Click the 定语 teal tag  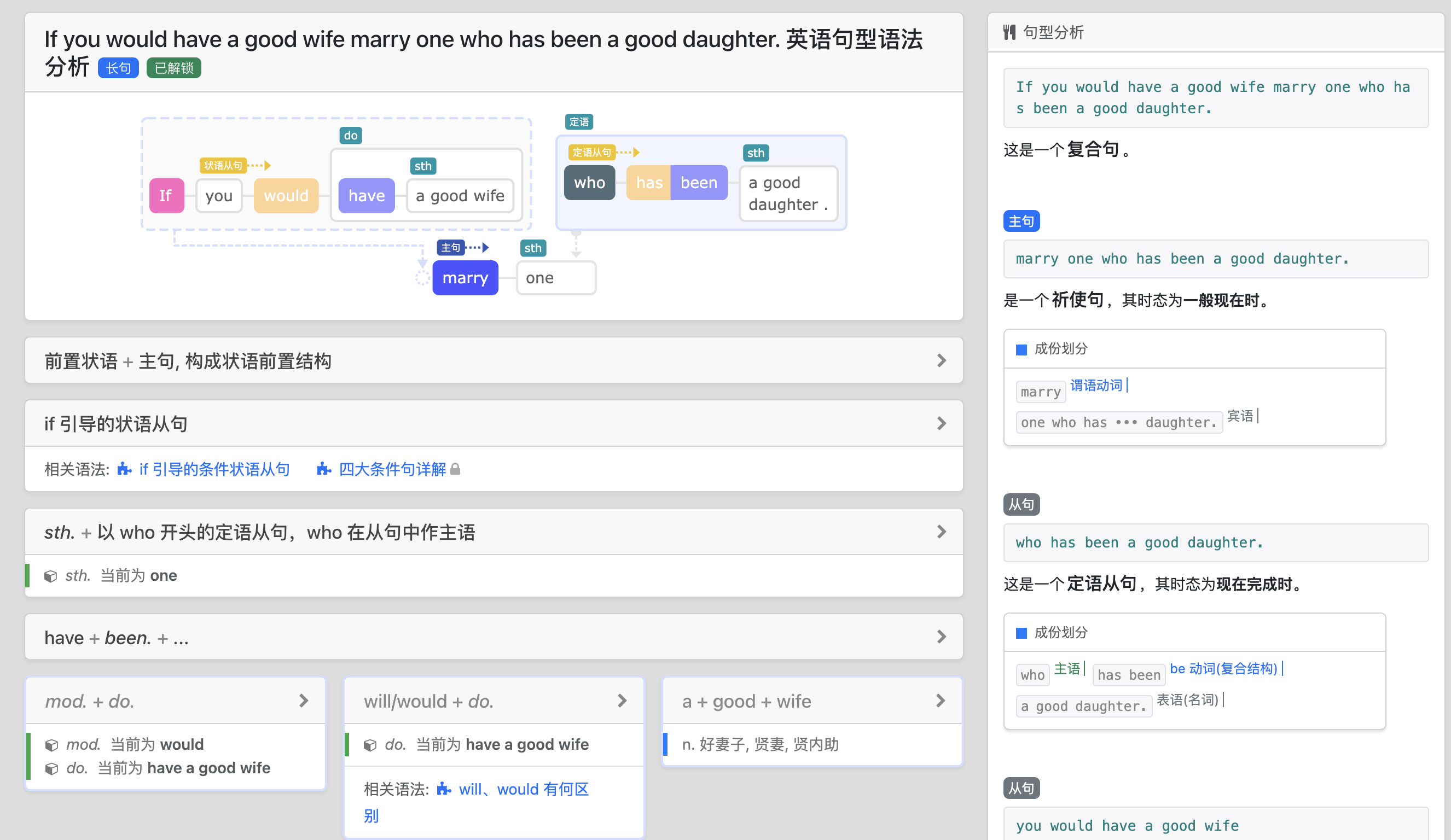pyautogui.click(x=579, y=122)
